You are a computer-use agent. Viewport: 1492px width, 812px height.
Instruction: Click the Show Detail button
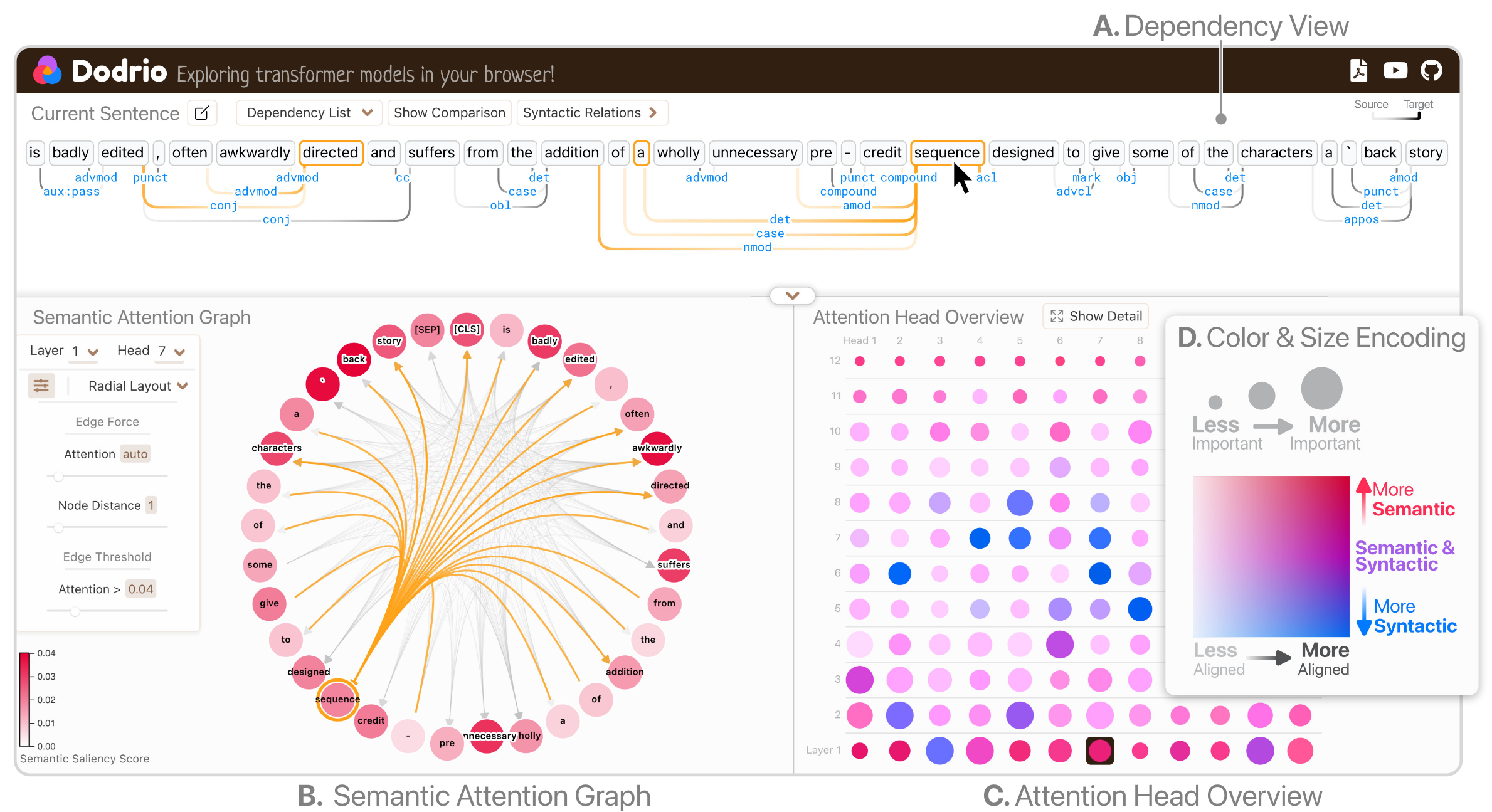pos(1096,316)
